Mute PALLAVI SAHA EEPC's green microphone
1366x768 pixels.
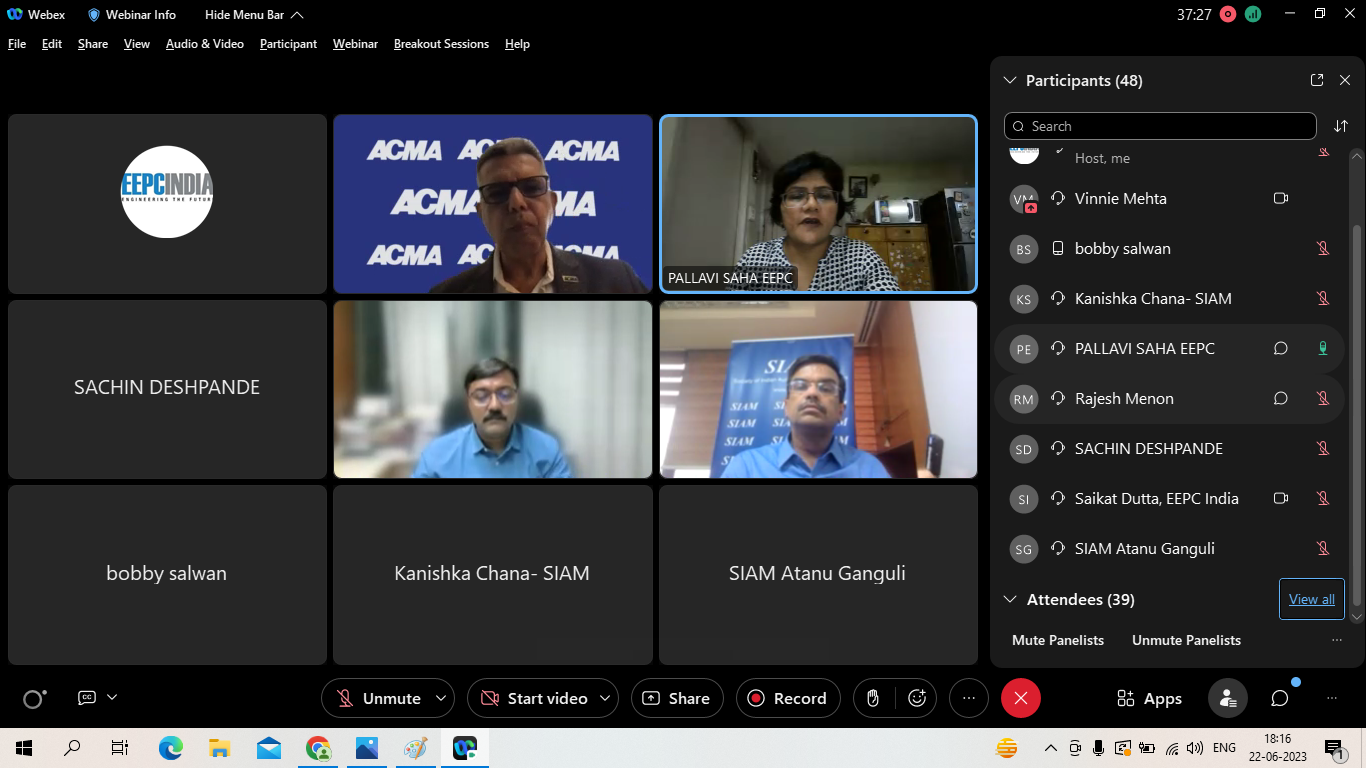click(x=1323, y=348)
